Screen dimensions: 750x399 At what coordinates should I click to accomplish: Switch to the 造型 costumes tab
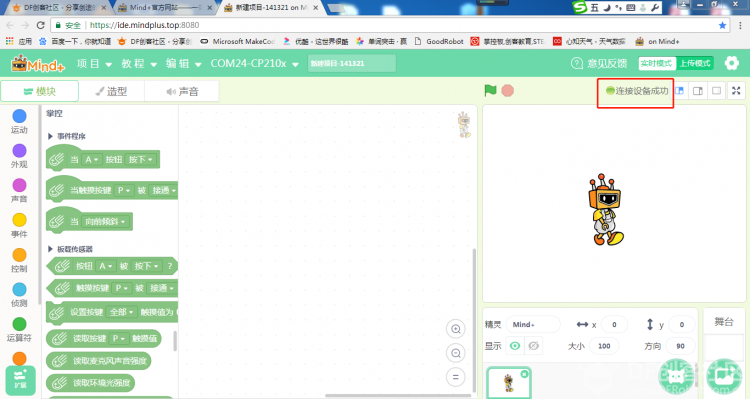[x=111, y=91]
